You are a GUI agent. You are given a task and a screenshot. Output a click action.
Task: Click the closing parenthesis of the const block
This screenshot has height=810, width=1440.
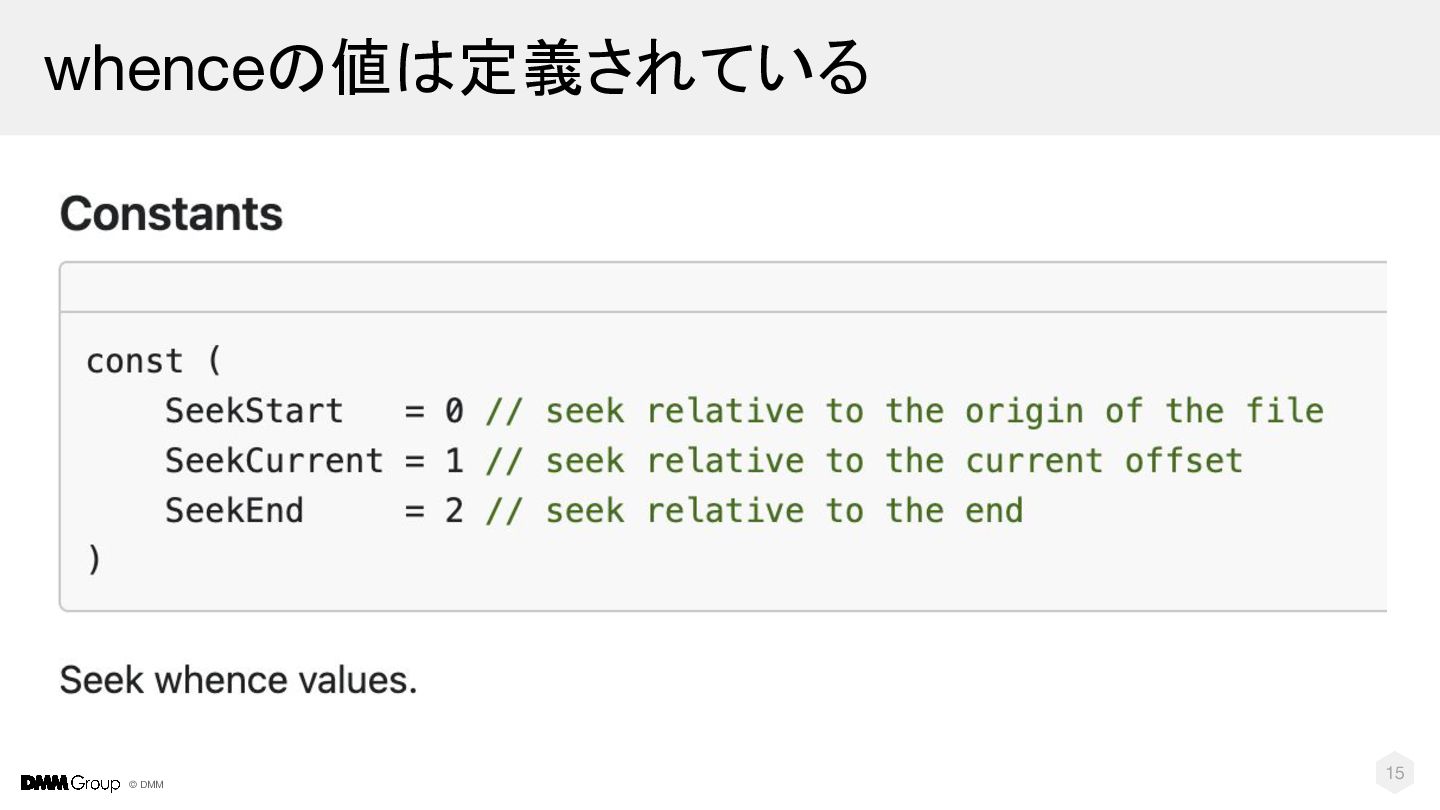click(x=94, y=560)
